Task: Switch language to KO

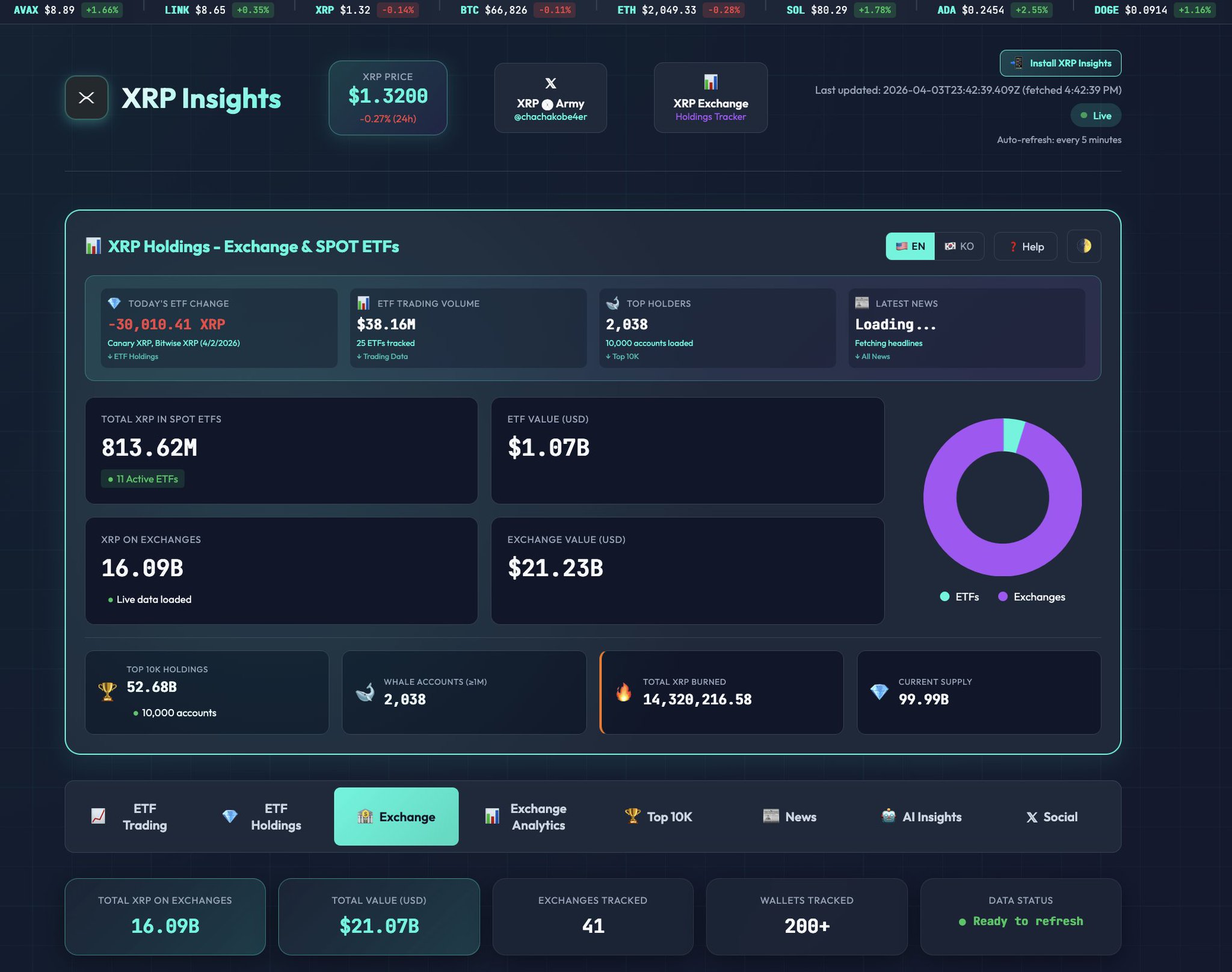Action: click(959, 246)
